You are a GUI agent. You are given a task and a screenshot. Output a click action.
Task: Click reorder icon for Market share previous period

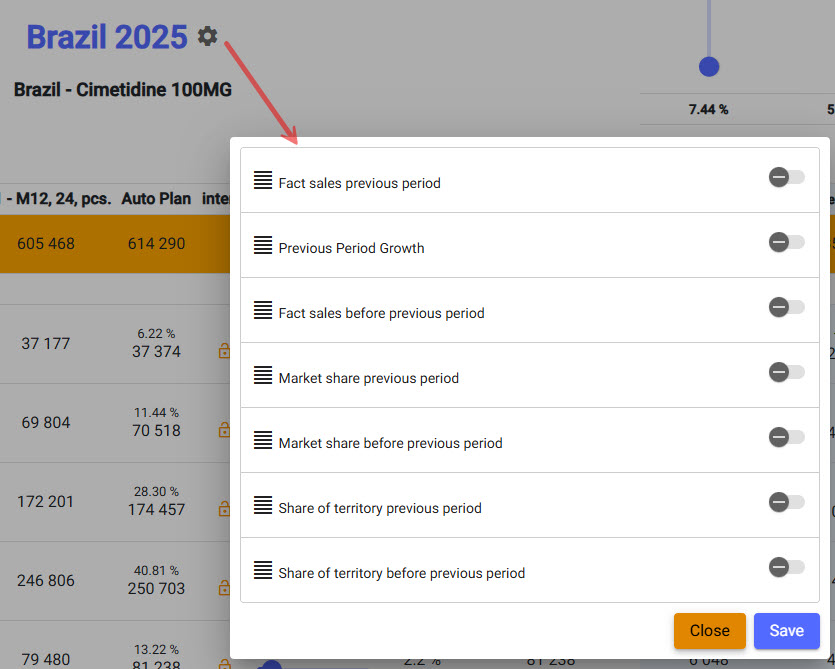[x=263, y=375]
